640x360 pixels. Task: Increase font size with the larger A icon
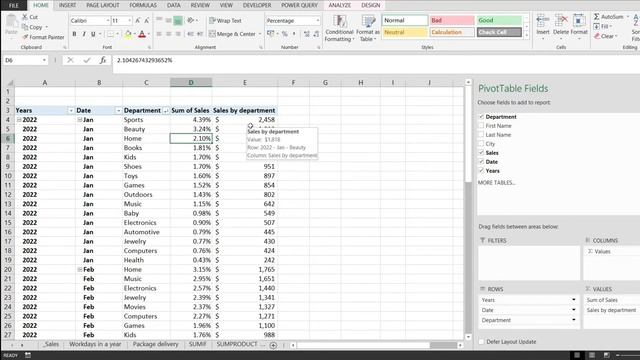point(138,20)
